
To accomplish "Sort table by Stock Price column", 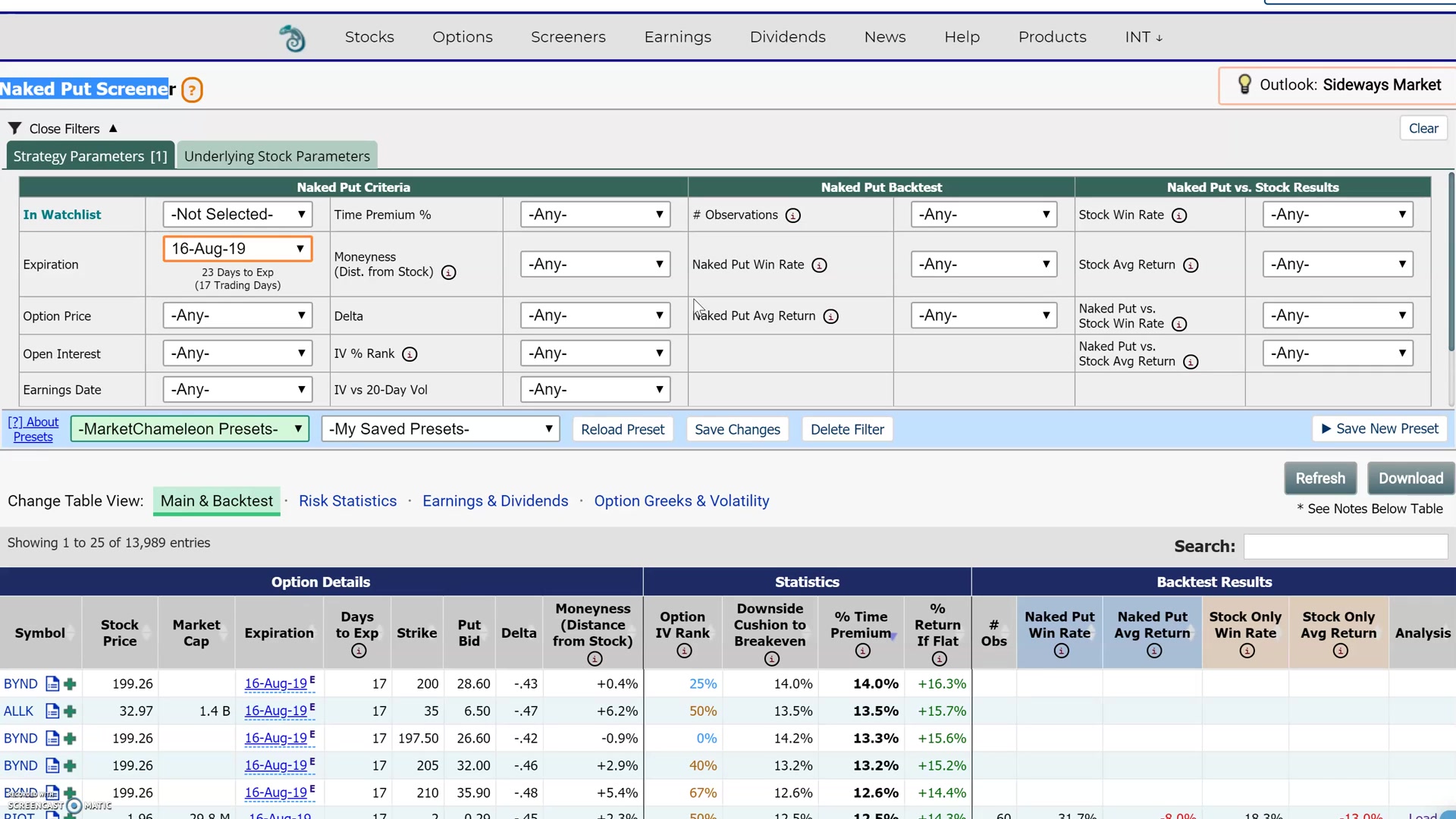I will click(x=120, y=633).
